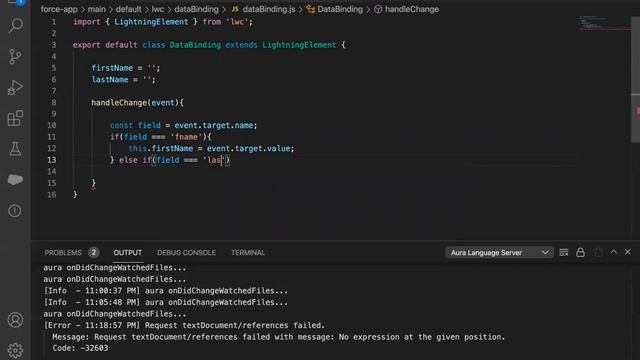Open the Run and Debug view
This screenshot has width=640, height=360.
click(15, 87)
